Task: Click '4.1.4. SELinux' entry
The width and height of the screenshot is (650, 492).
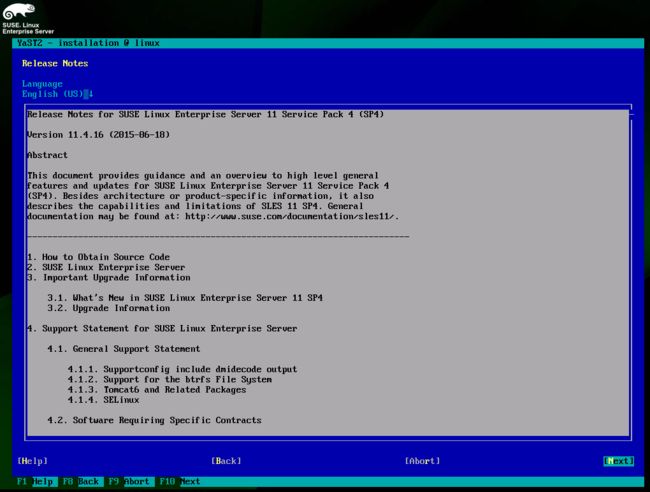Action: point(104,400)
